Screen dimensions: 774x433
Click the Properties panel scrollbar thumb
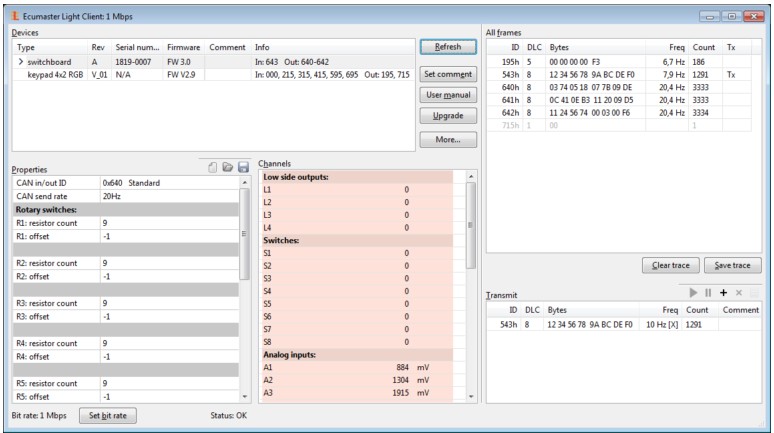pyautogui.click(x=244, y=234)
